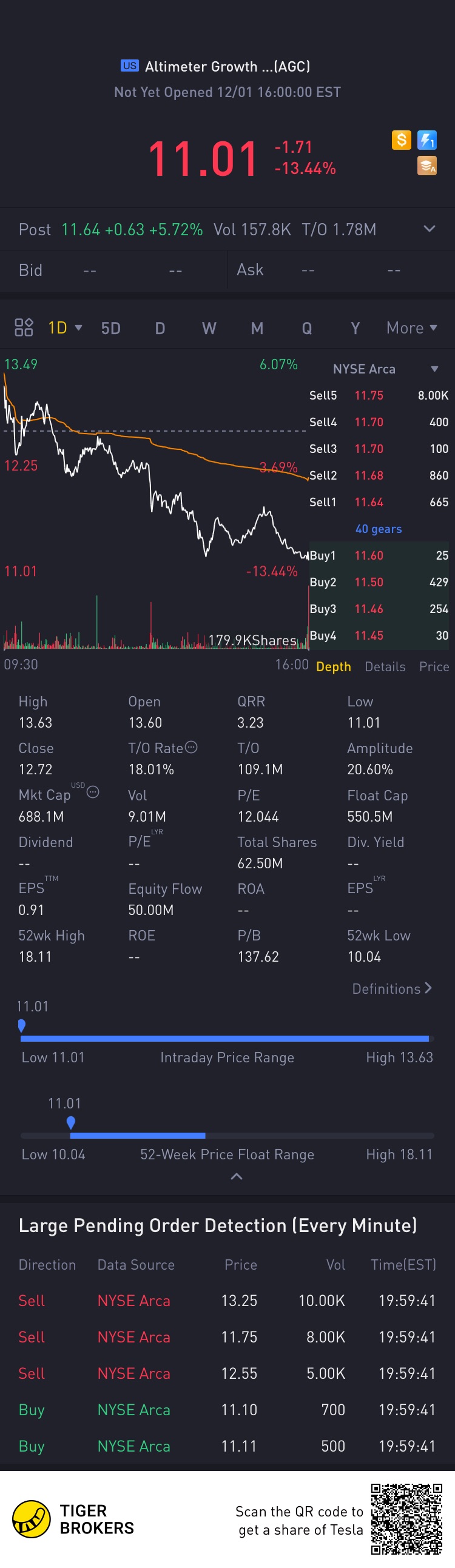
Task: Tap the Bid quote row
Action: click(x=113, y=270)
